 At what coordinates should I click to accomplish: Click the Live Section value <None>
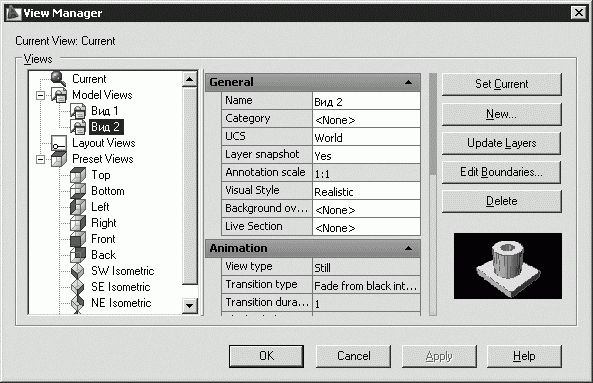366,227
